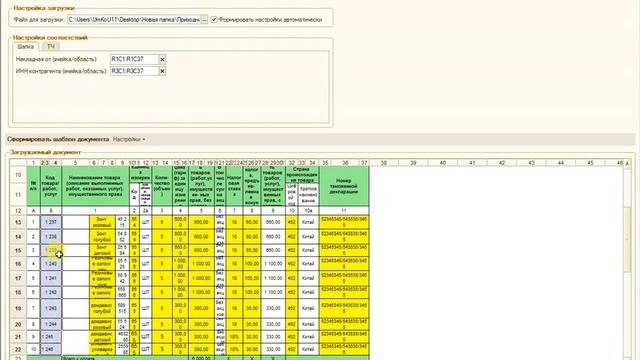Click 'Код товара/ работ, услуг' header cell
The height and width of the screenshot is (360, 640).
(x=51, y=186)
